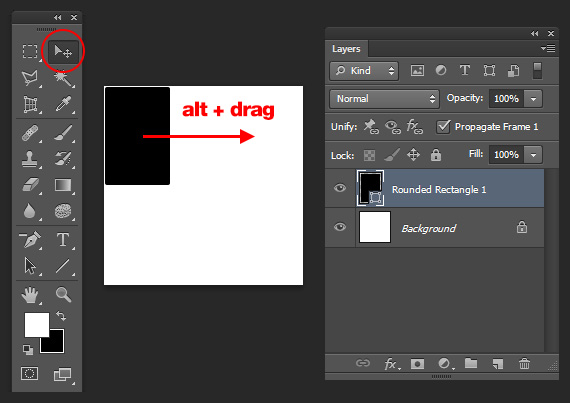Select the Horizontal Type tool

pyautogui.click(x=63, y=240)
